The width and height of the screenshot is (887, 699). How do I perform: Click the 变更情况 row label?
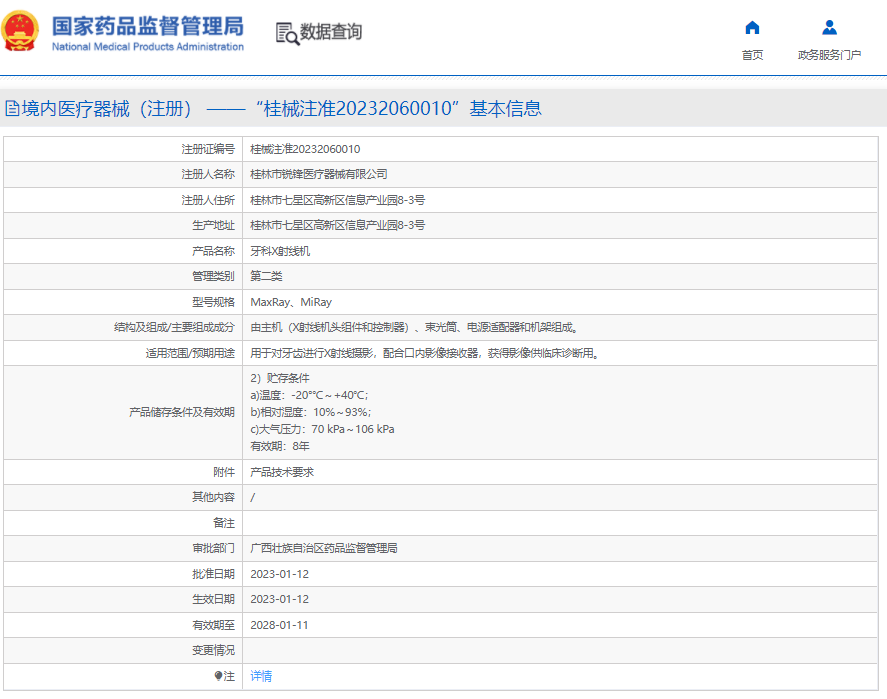(x=213, y=650)
